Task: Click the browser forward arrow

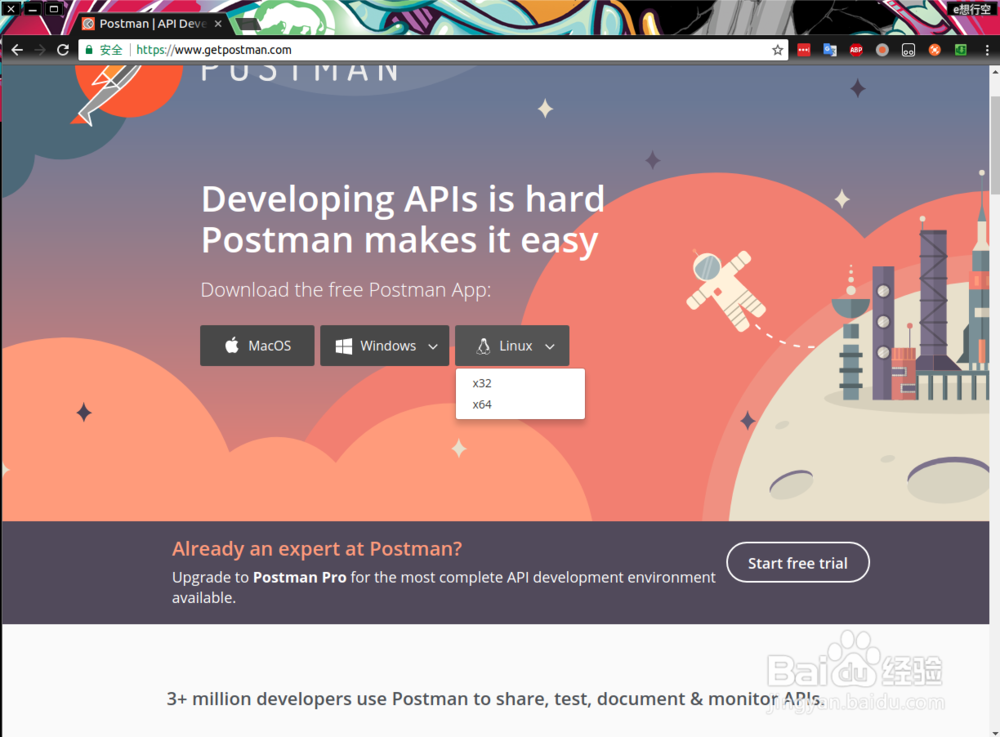Action: 40,50
